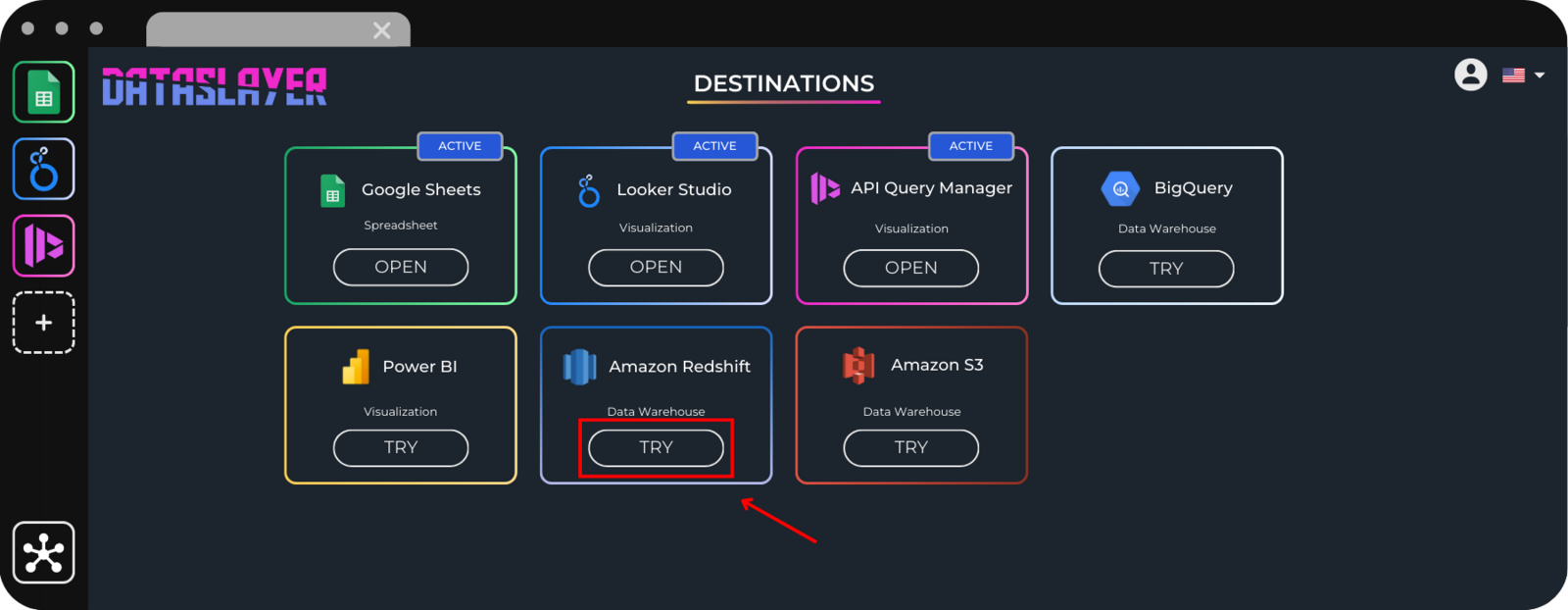Click Google Sheets card icon
This screenshot has width=1568, height=610.
pos(333,190)
